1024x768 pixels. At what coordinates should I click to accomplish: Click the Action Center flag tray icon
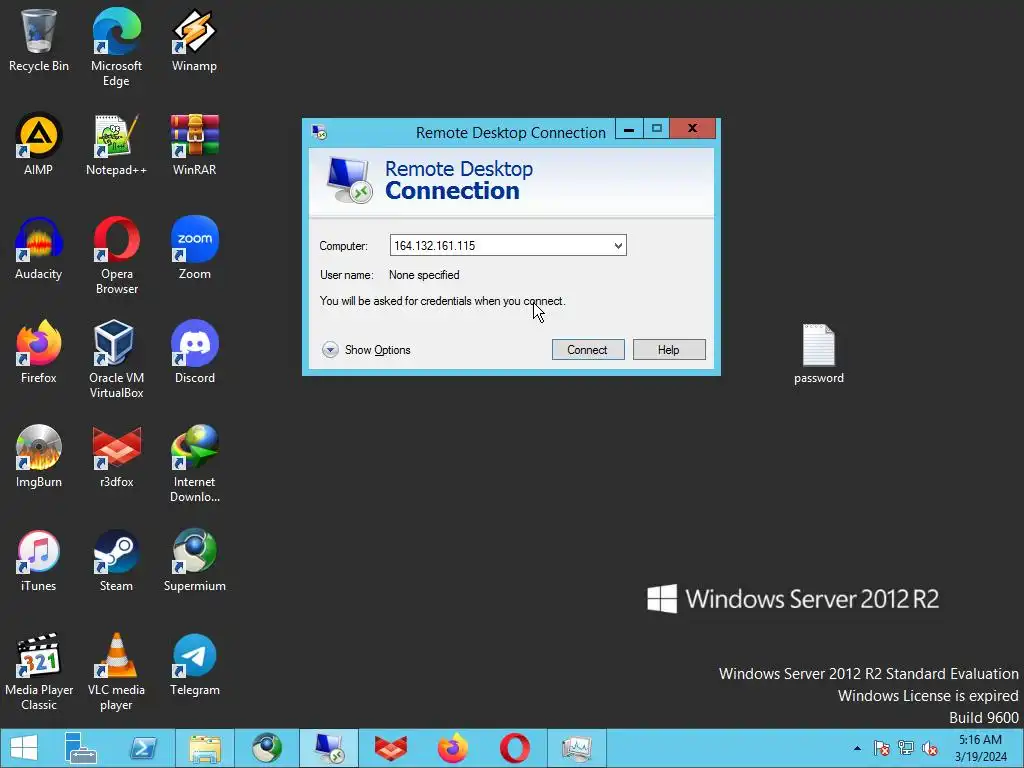881,748
